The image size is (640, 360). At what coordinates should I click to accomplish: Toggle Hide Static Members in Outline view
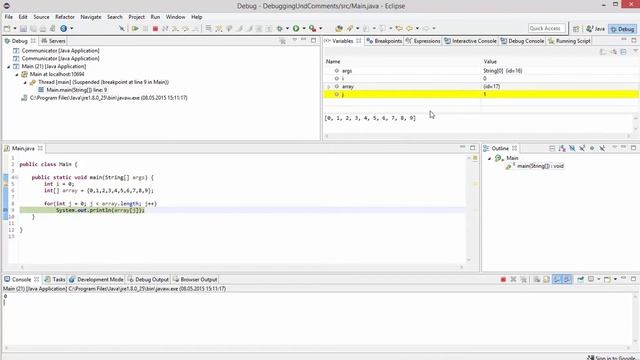point(582,148)
